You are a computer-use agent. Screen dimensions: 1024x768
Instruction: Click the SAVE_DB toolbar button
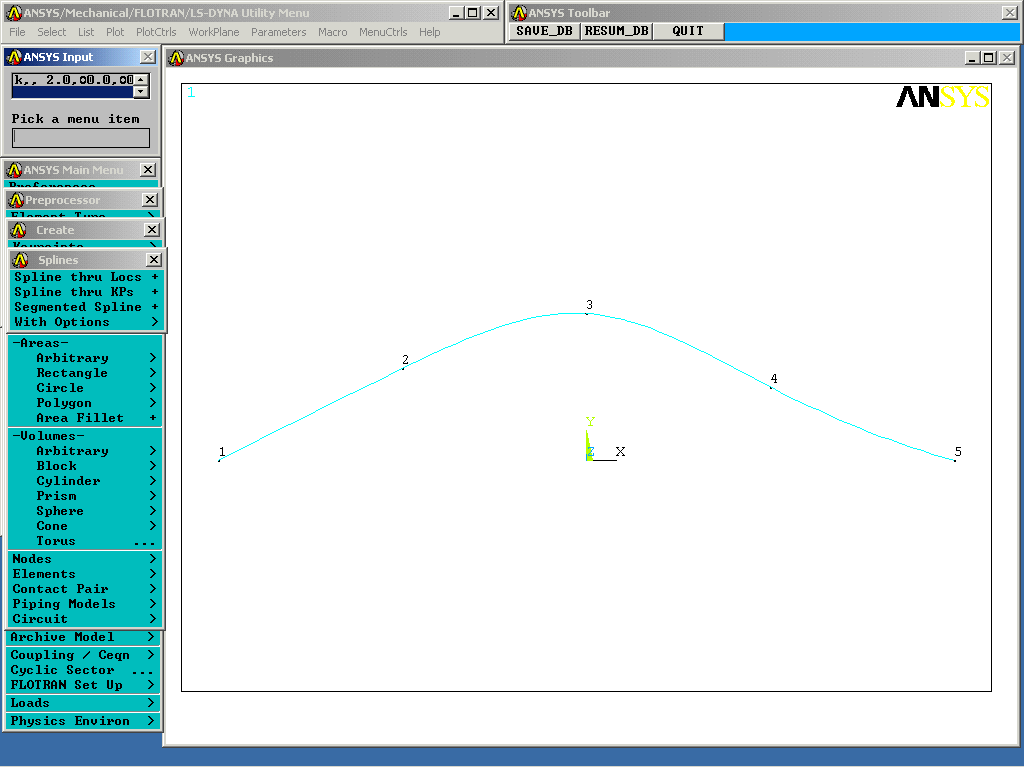pos(544,31)
